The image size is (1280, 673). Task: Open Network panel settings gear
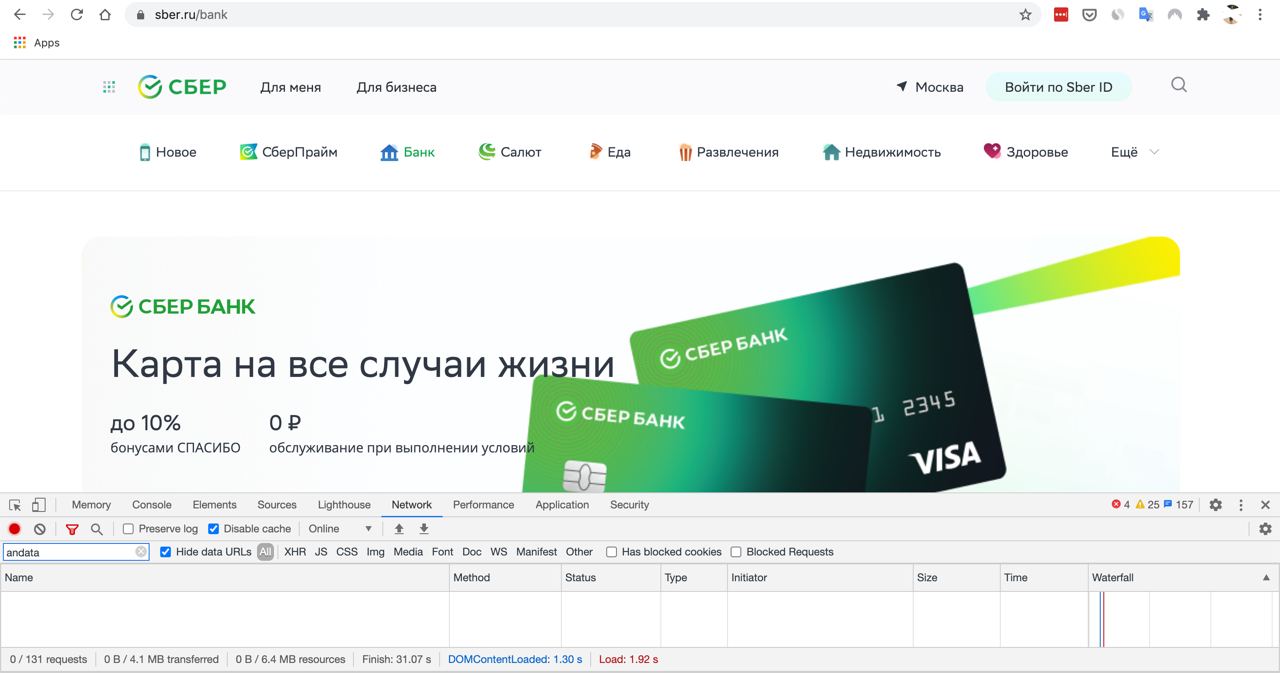tap(1265, 529)
